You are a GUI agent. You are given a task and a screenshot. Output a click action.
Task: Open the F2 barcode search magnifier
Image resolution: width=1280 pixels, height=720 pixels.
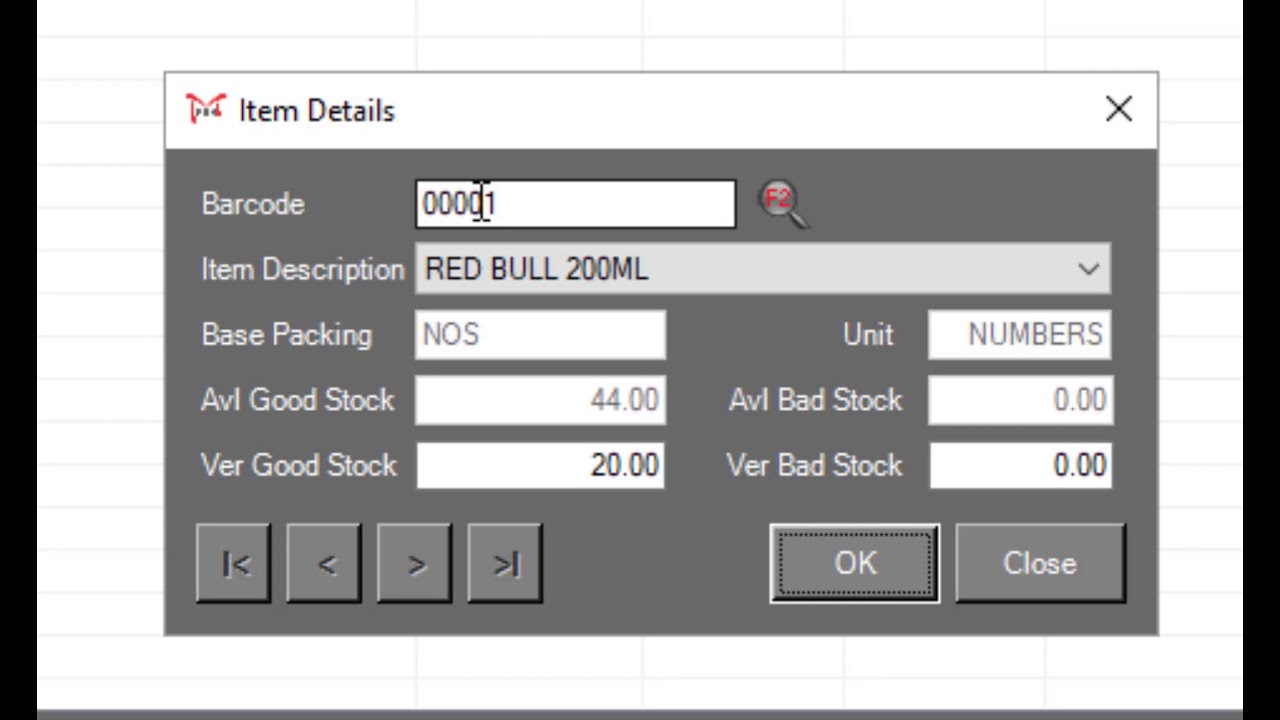782,204
